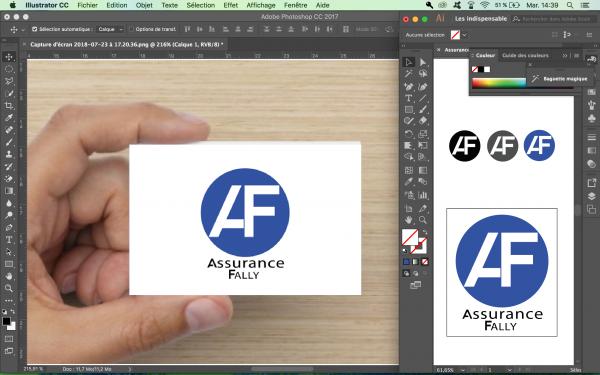Select the Photoshop Crop tool

(x=9, y=106)
